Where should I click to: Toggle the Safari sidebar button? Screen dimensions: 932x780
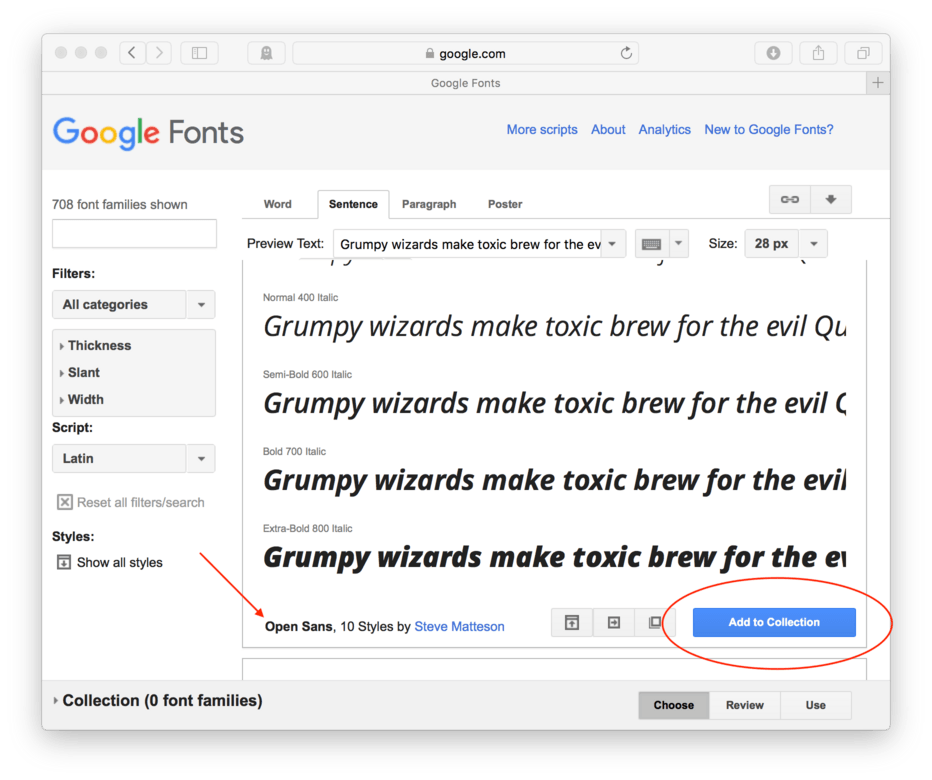pos(200,53)
